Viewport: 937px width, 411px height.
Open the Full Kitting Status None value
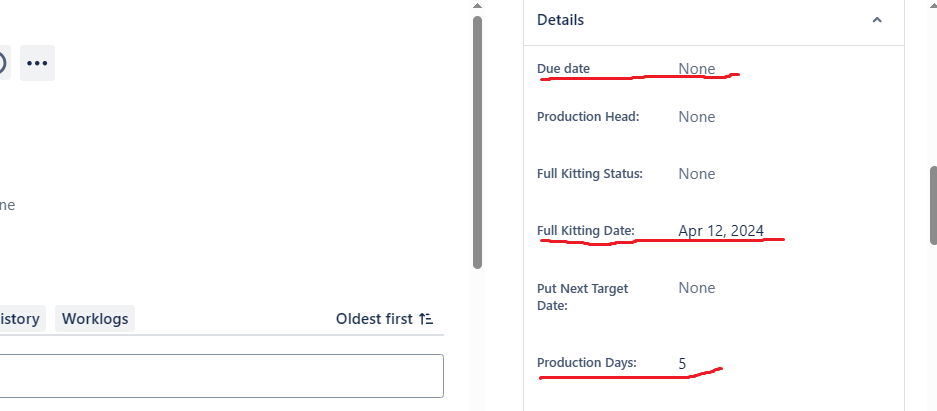click(x=697, y=174)
